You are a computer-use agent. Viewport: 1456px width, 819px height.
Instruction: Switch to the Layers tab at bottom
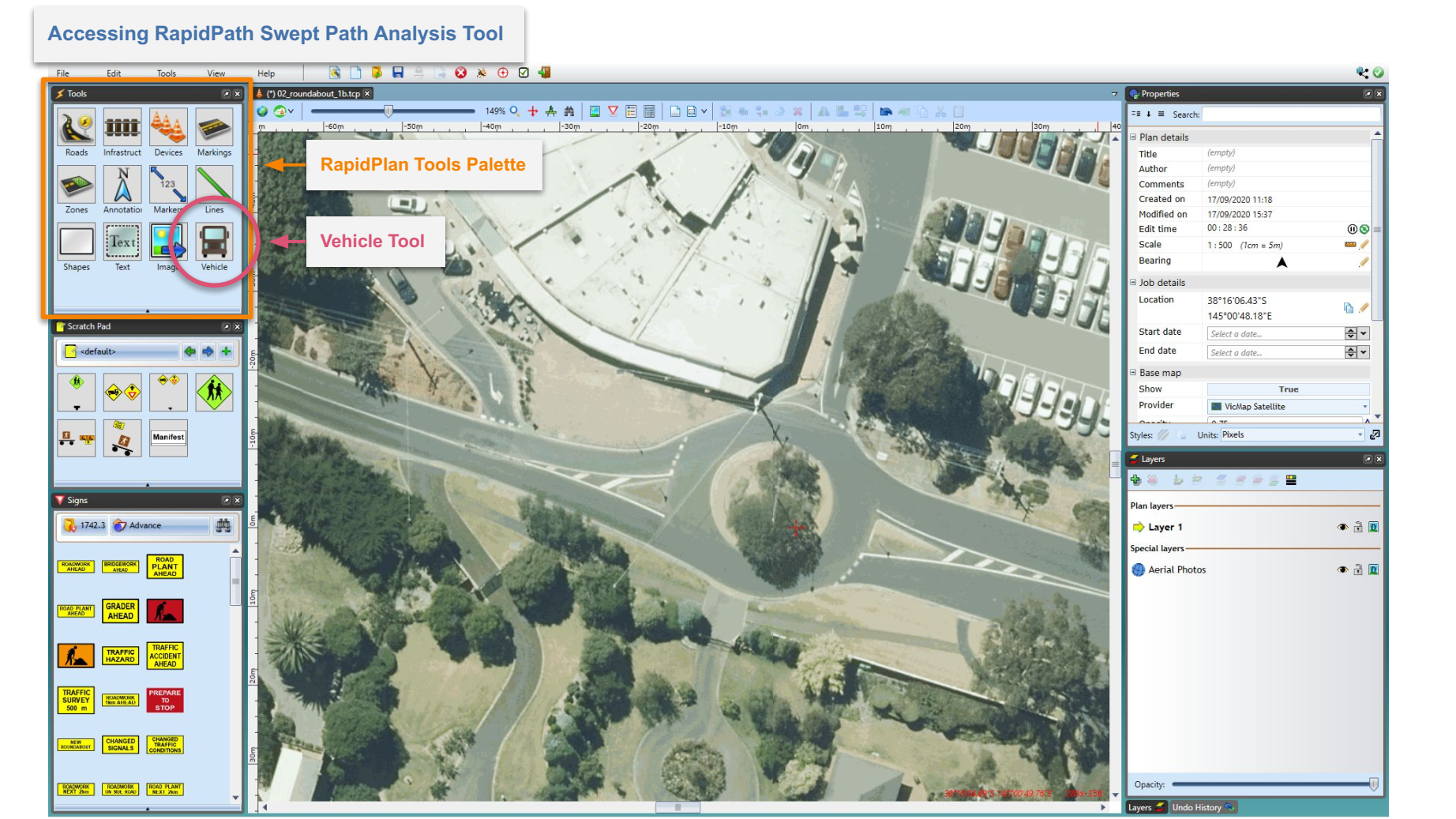(x=1146, y=807)
